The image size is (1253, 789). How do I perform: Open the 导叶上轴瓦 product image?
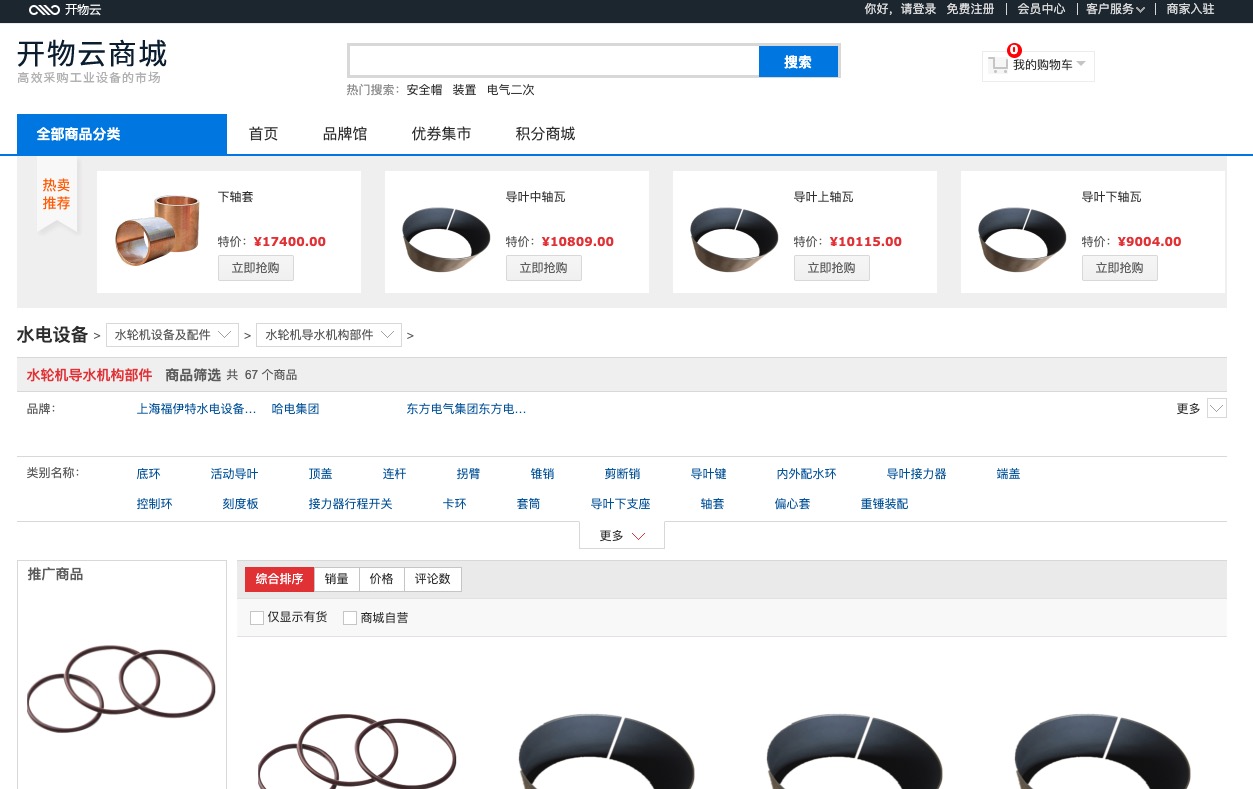[734, 238]
